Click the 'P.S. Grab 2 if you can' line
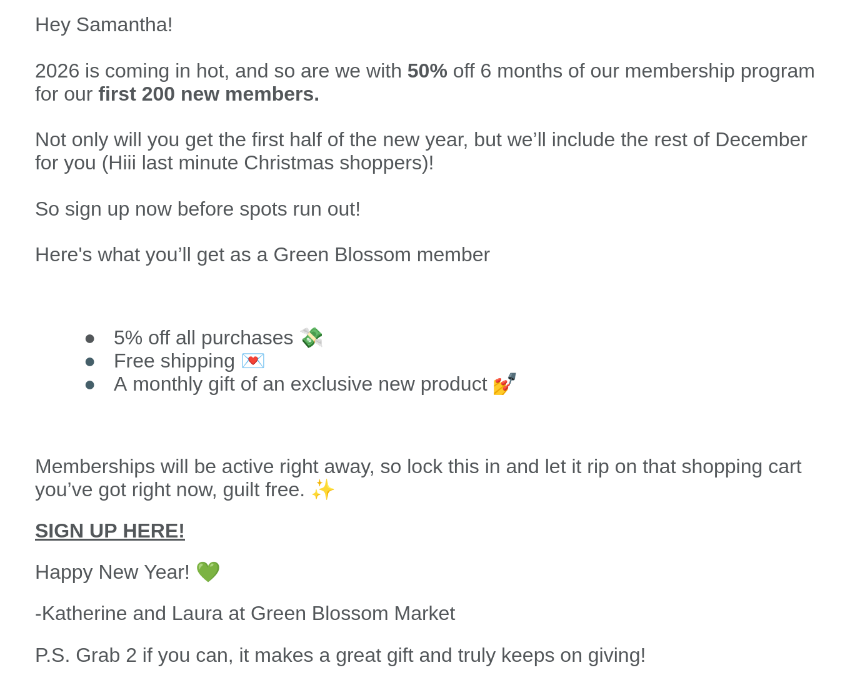The height and width of the screenshot is (691, 861). pyautogui.click(x=340, y=655)
